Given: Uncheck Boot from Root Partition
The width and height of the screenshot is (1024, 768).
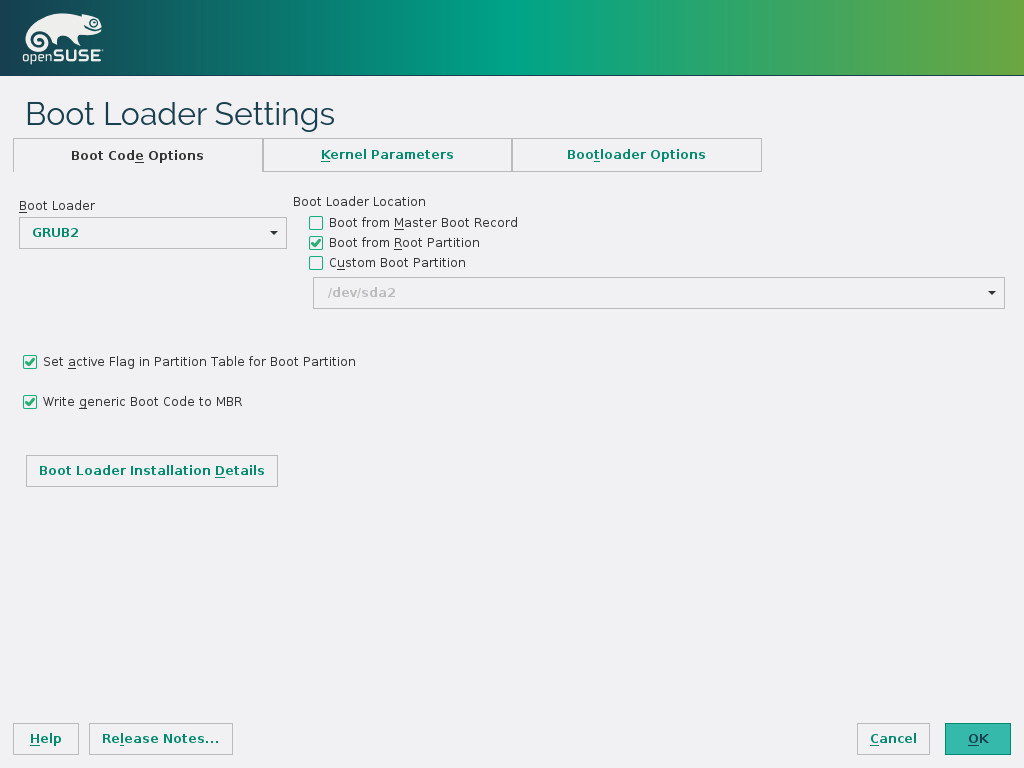Looking at the screenshot, I should tap(316, 243).
